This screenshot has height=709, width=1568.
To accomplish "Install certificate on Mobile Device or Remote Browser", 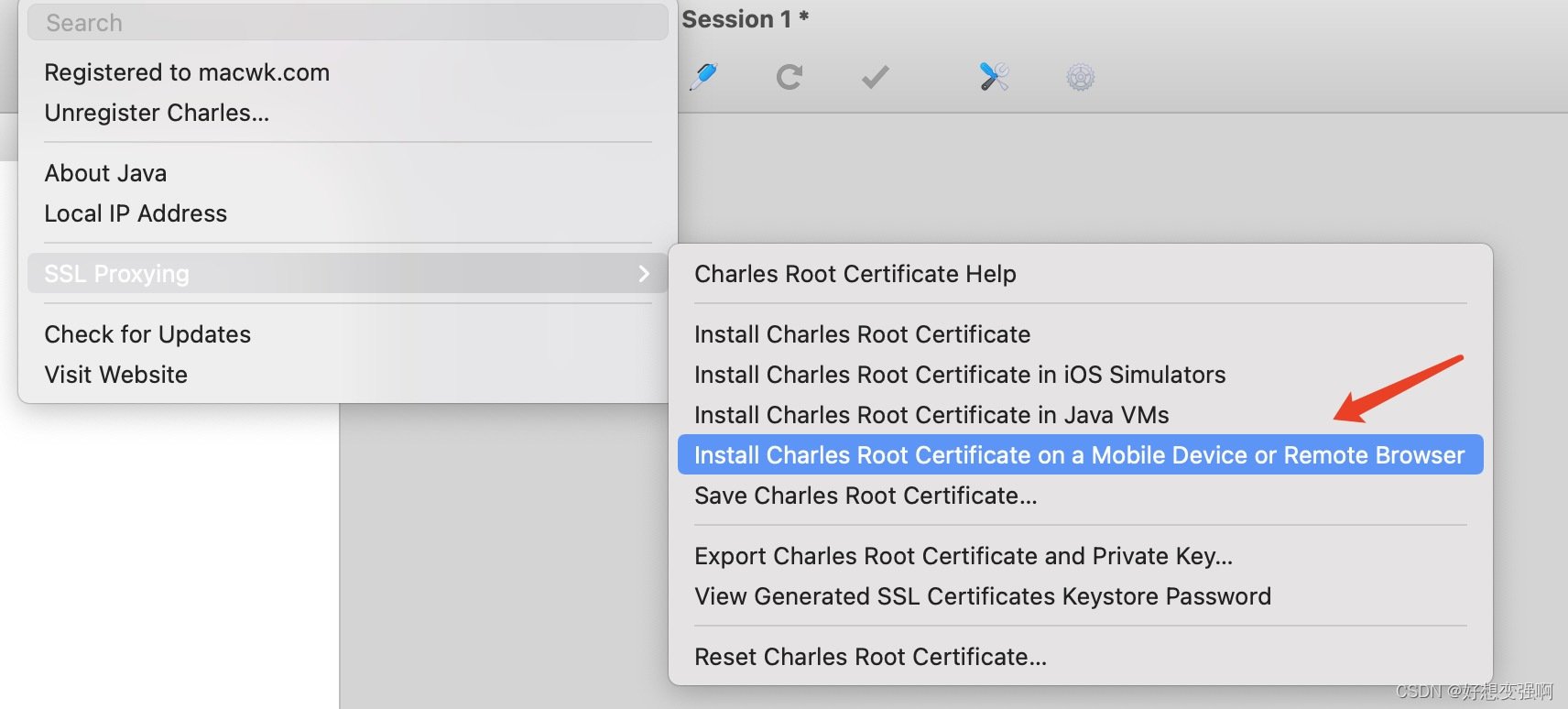I will point(1081,455).
